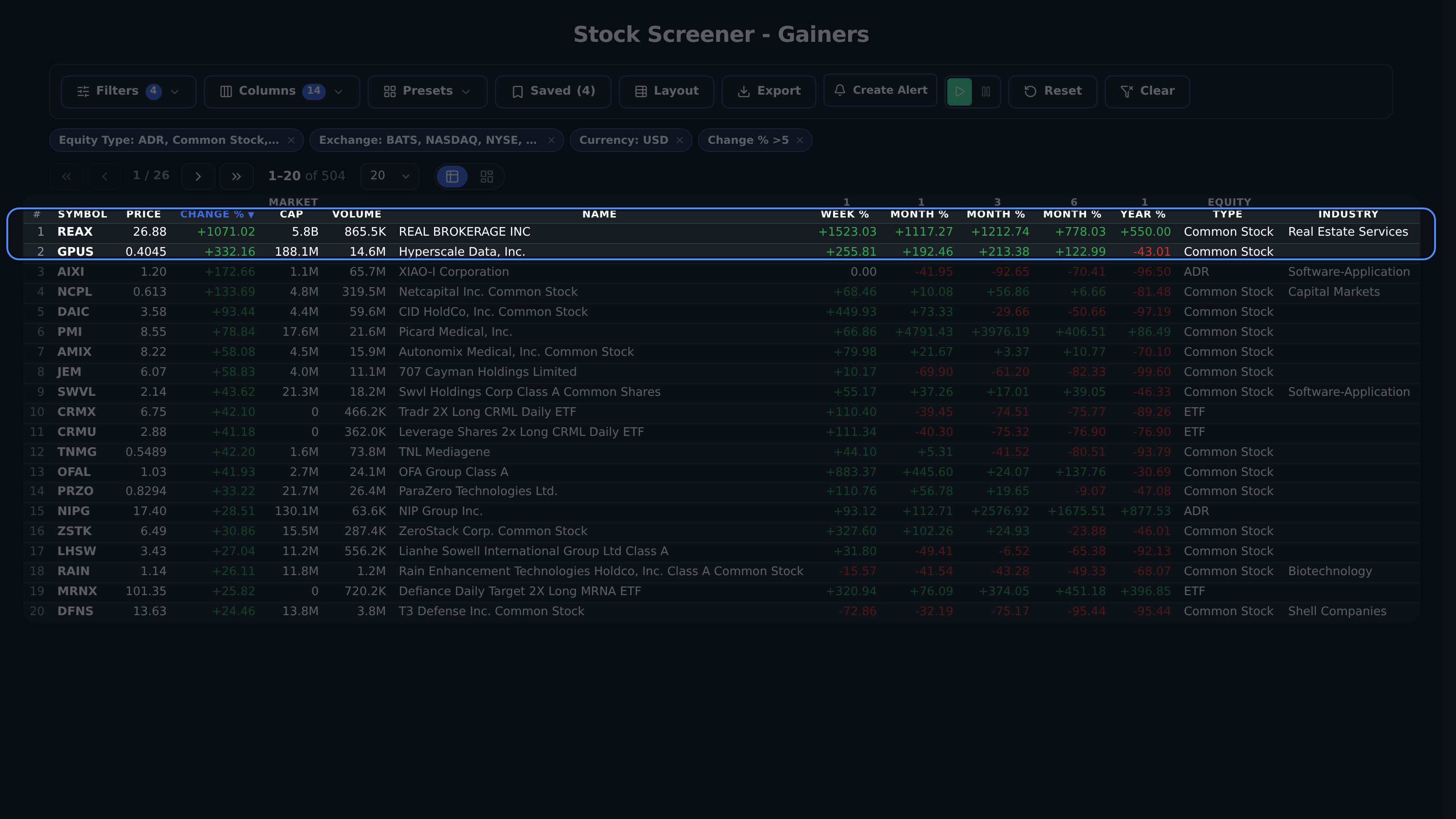Viewport: 1456px width, 819px height.
Task: Sort by the Symbol column header
Action: click(x=82, y=214)
